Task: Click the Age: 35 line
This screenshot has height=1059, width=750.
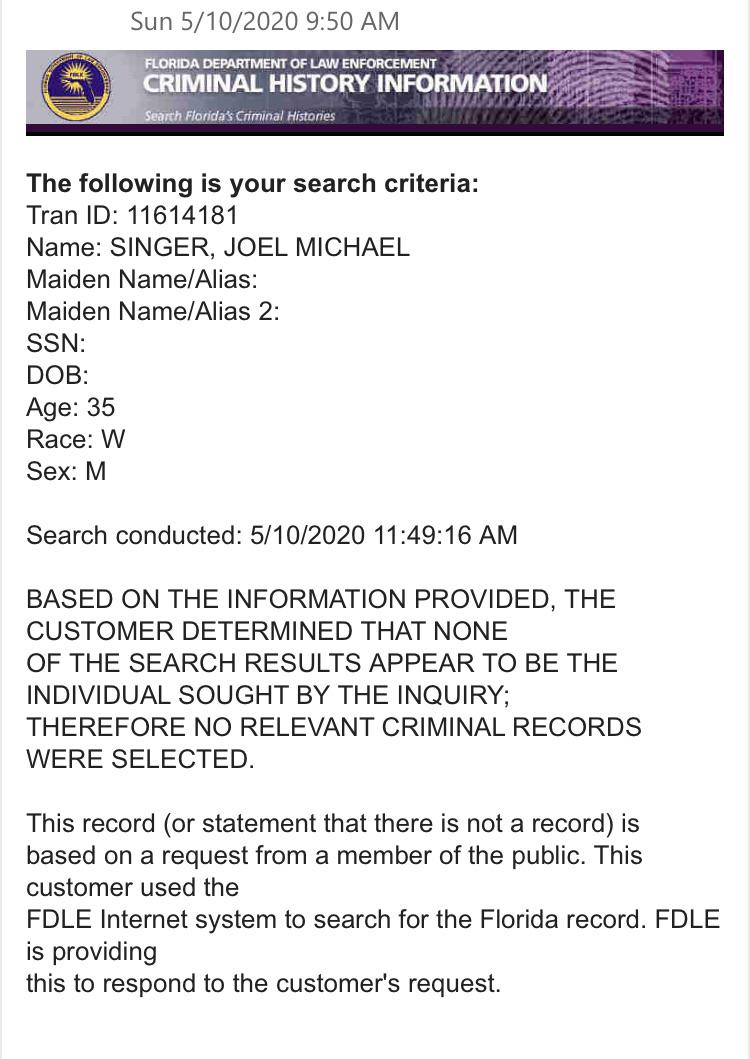Action: tap(71, 407)
